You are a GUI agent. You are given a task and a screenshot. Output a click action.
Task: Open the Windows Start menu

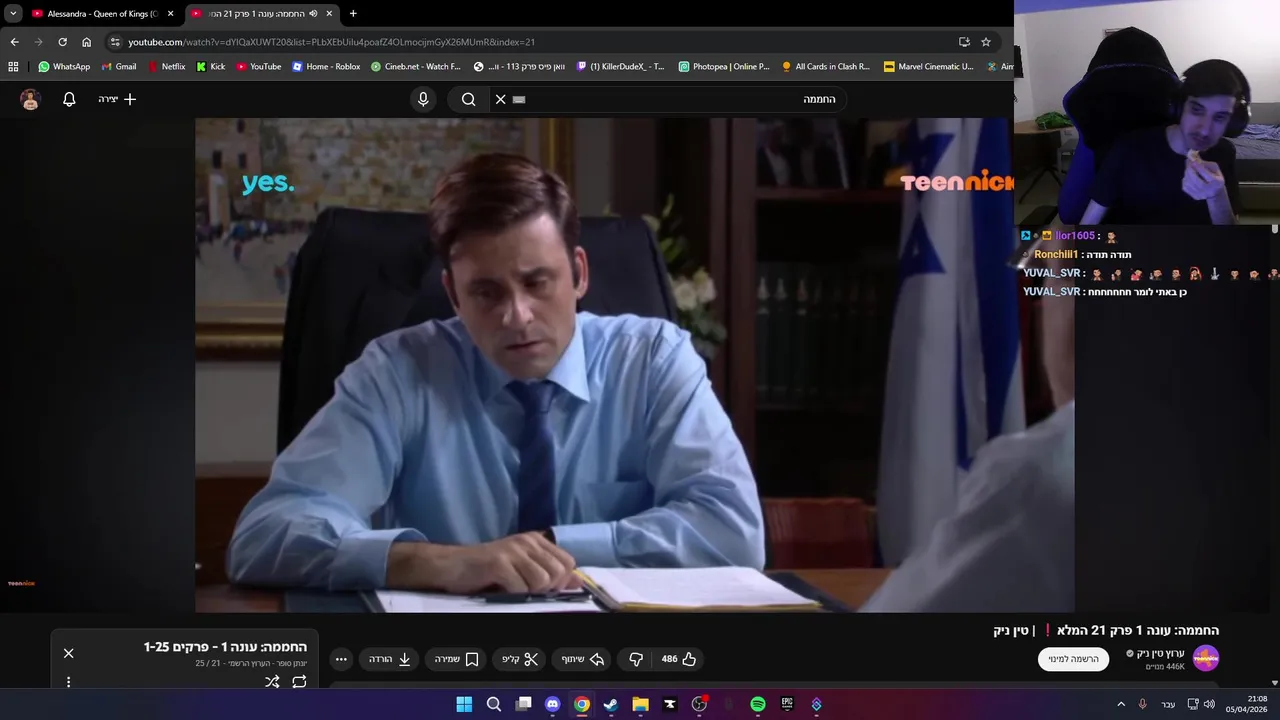coord(464,704)
